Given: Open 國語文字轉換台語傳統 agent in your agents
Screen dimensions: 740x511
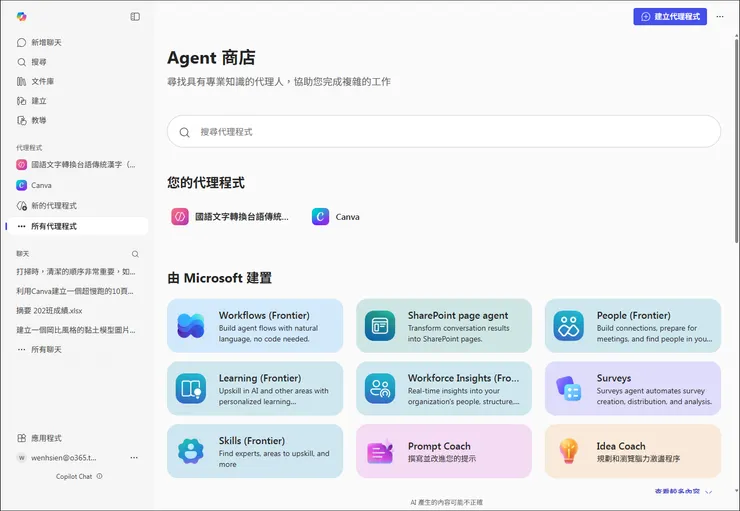Looking at the screenshot, I should (x=230, y=217).
